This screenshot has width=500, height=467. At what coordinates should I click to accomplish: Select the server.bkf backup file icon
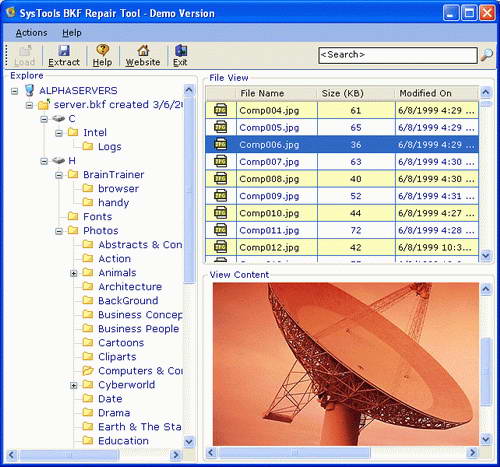coord(44,105)
